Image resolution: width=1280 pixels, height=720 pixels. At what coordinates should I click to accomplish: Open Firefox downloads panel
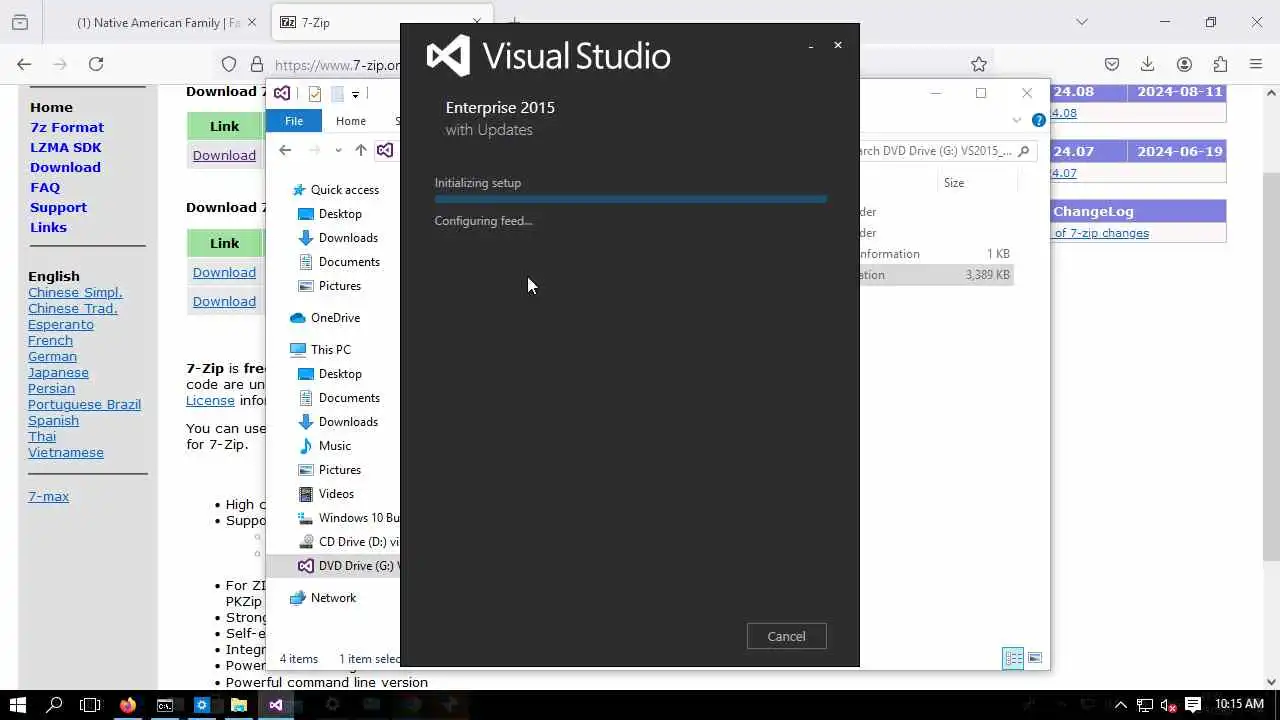(x=1148, y=64)
